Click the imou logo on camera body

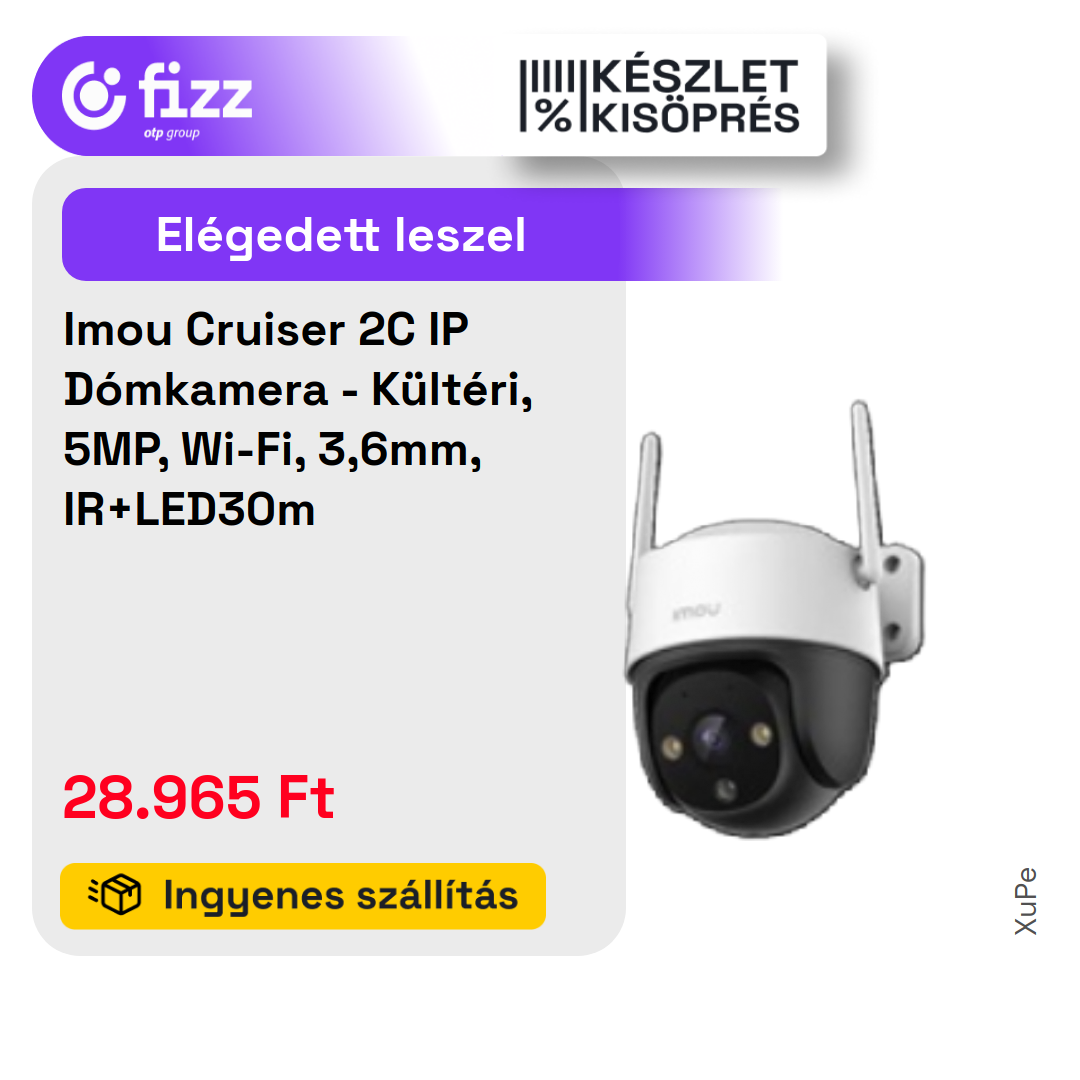click(x=696, y=611)
